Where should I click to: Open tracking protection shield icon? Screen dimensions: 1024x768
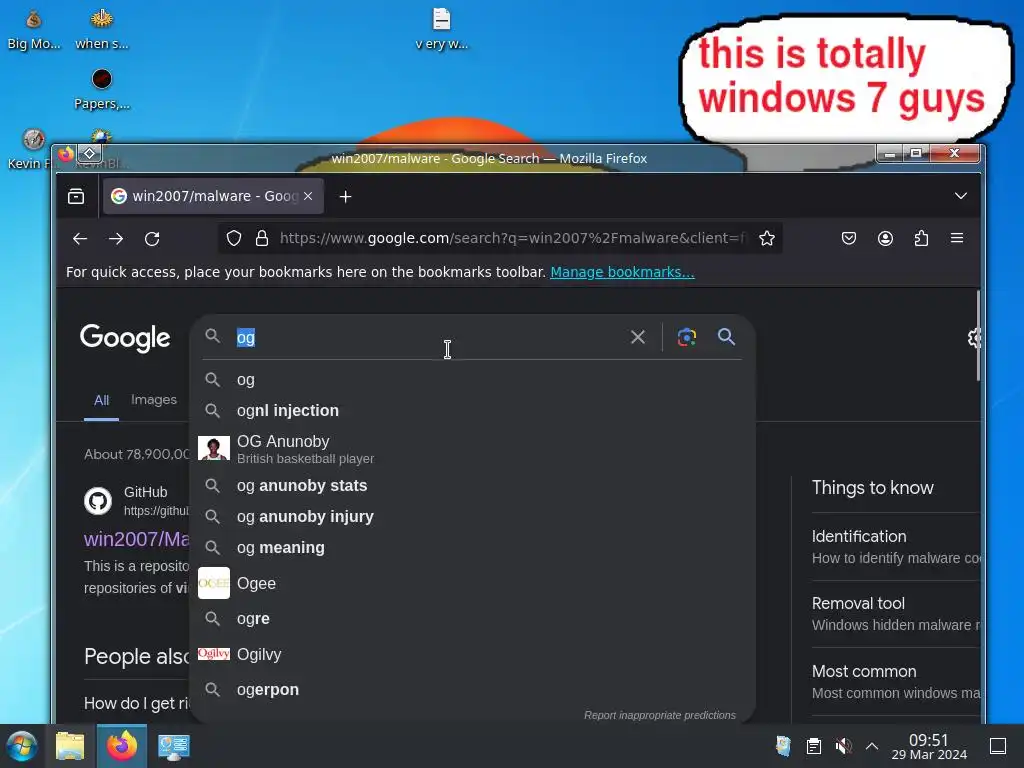point(234,238)
